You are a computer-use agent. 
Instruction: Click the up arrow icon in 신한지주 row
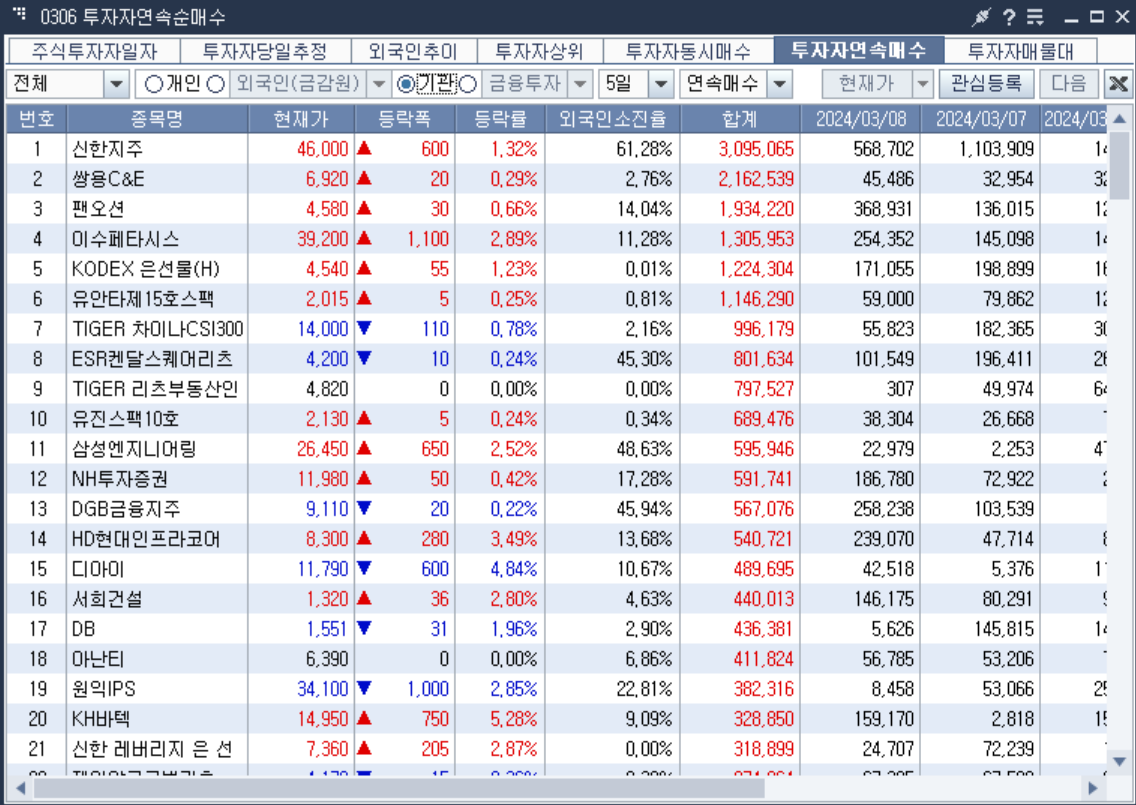pyautogui.click(x=364, y=149)
